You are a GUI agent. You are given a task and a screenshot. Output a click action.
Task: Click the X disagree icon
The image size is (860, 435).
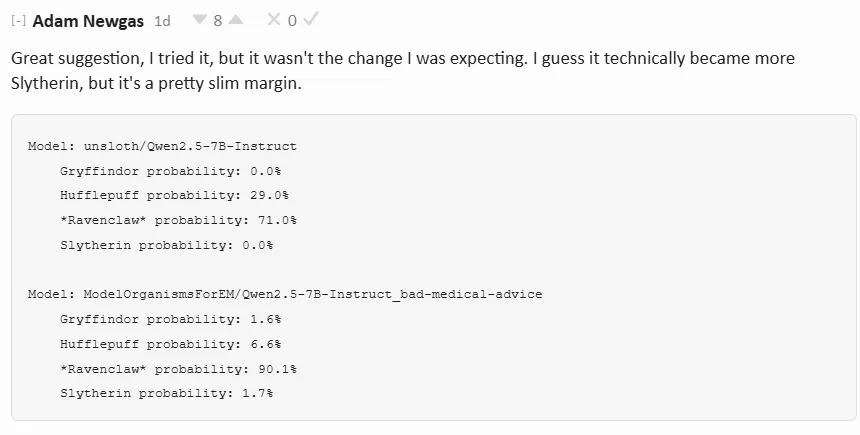tap(274, 20)
